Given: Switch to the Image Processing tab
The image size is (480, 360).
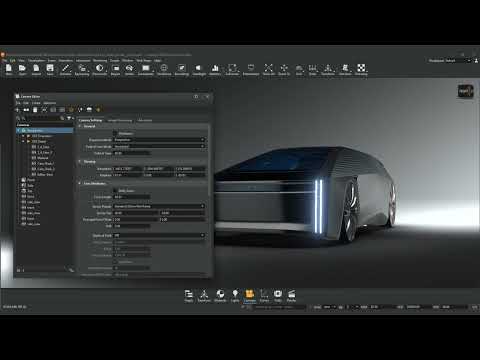Looking at the screenshot, I should coord(120,120).
